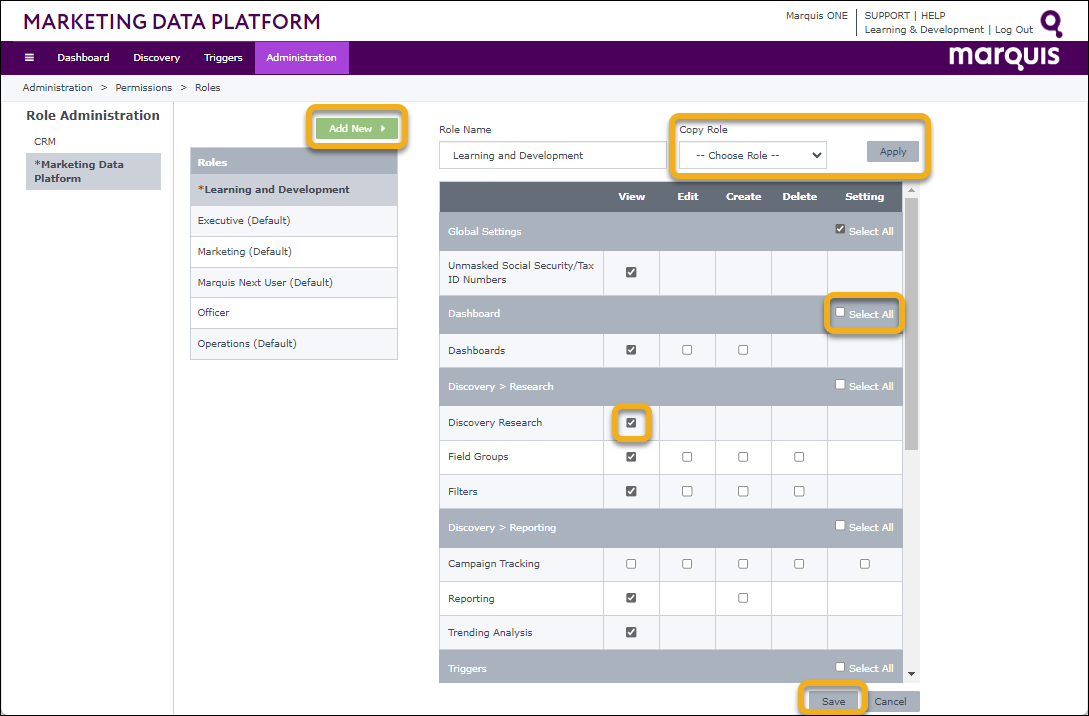Screen dimensions: 1089x716
Task: Click the marquis logo
Action: click(x=1004, y=56)
